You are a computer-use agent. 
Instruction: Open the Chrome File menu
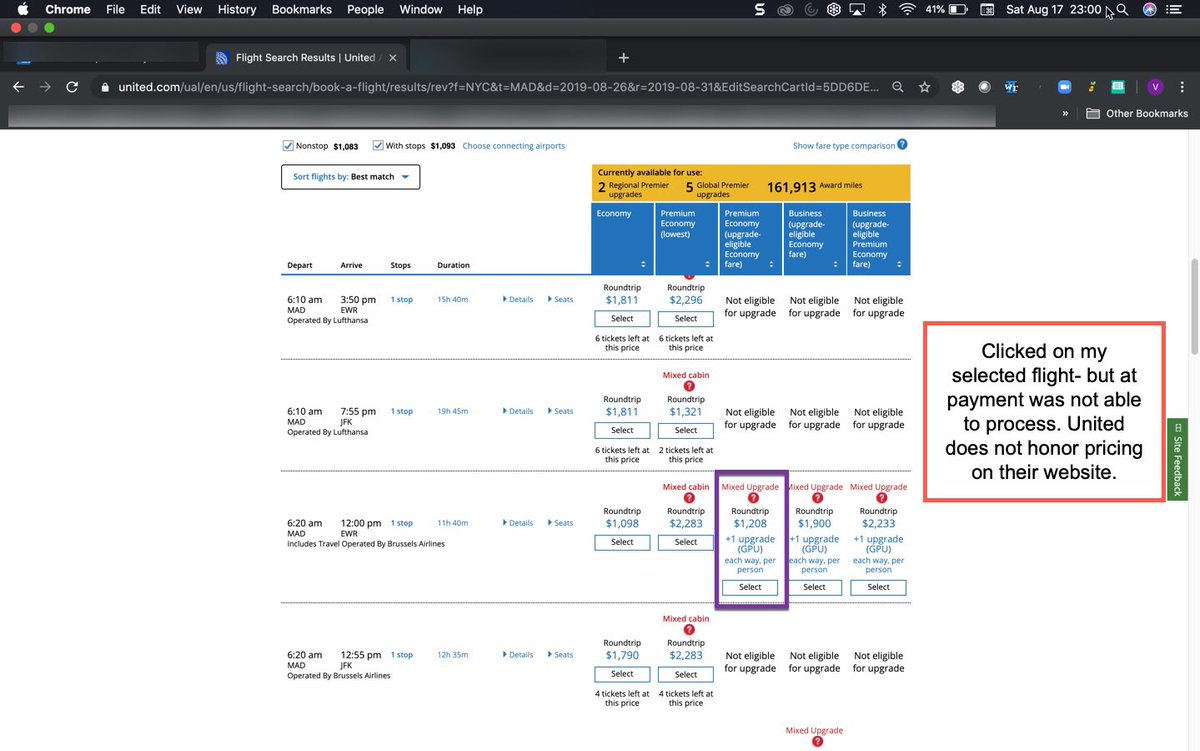[115, 9]
